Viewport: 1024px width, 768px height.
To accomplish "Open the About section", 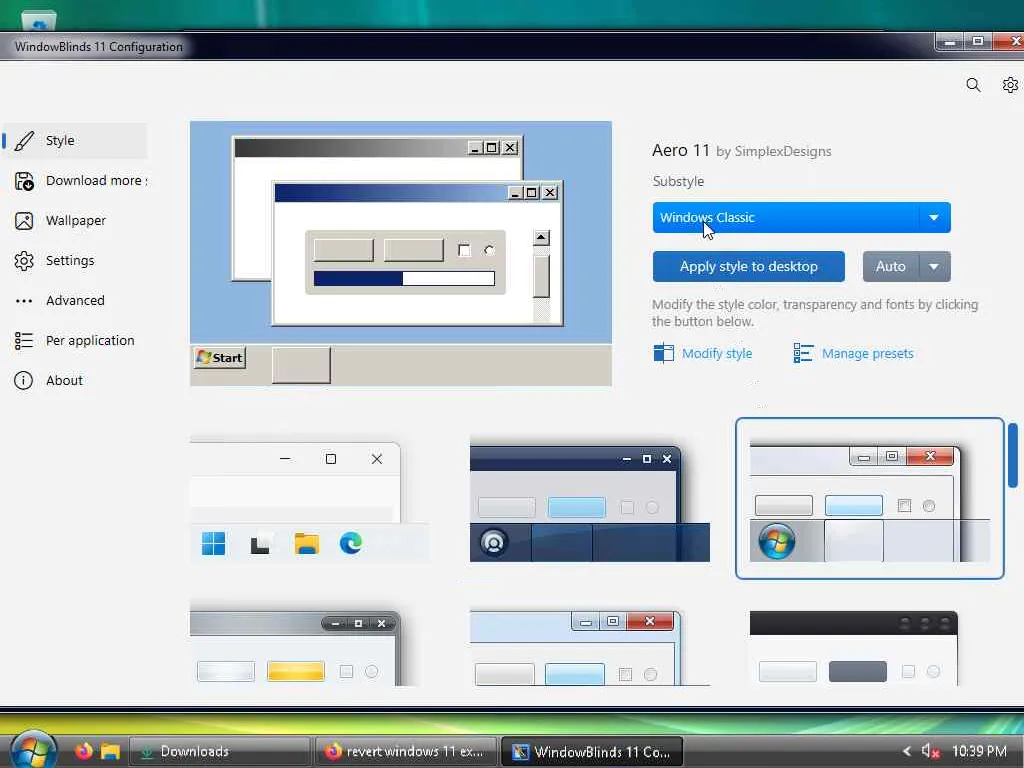I will click(75, 381).
